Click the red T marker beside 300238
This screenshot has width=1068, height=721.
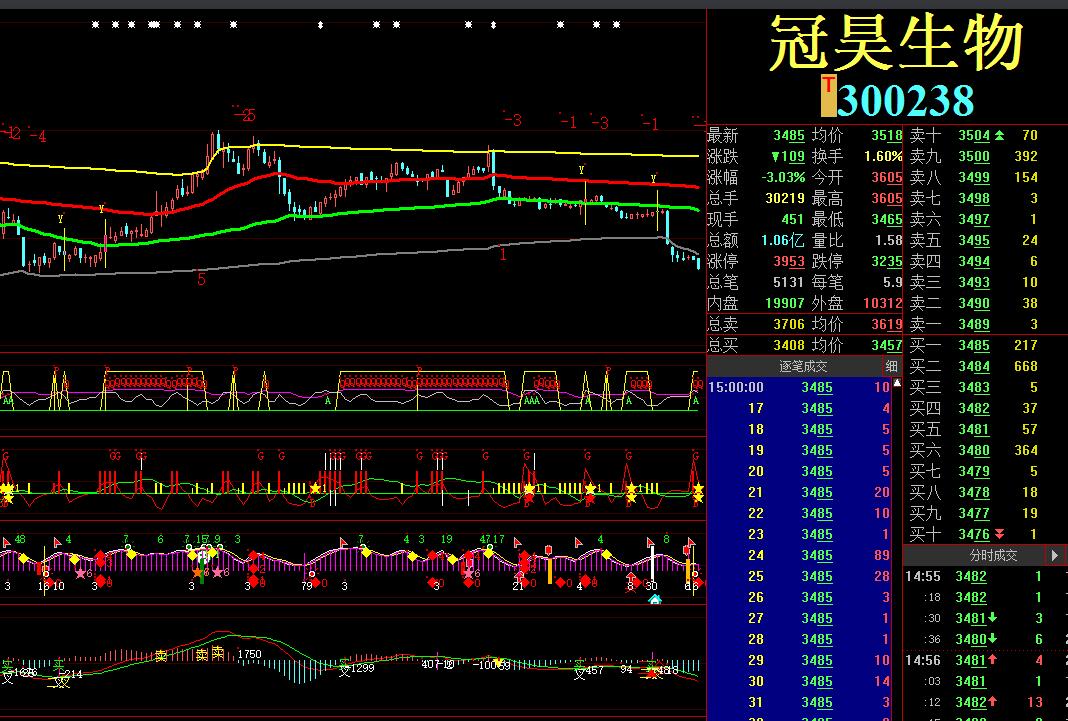coord(828,96)
